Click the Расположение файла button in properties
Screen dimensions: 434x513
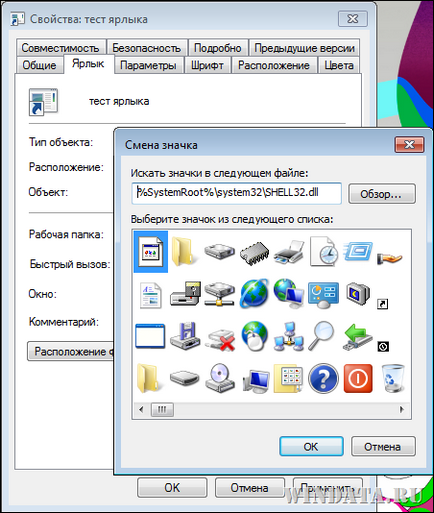[71, 351]
